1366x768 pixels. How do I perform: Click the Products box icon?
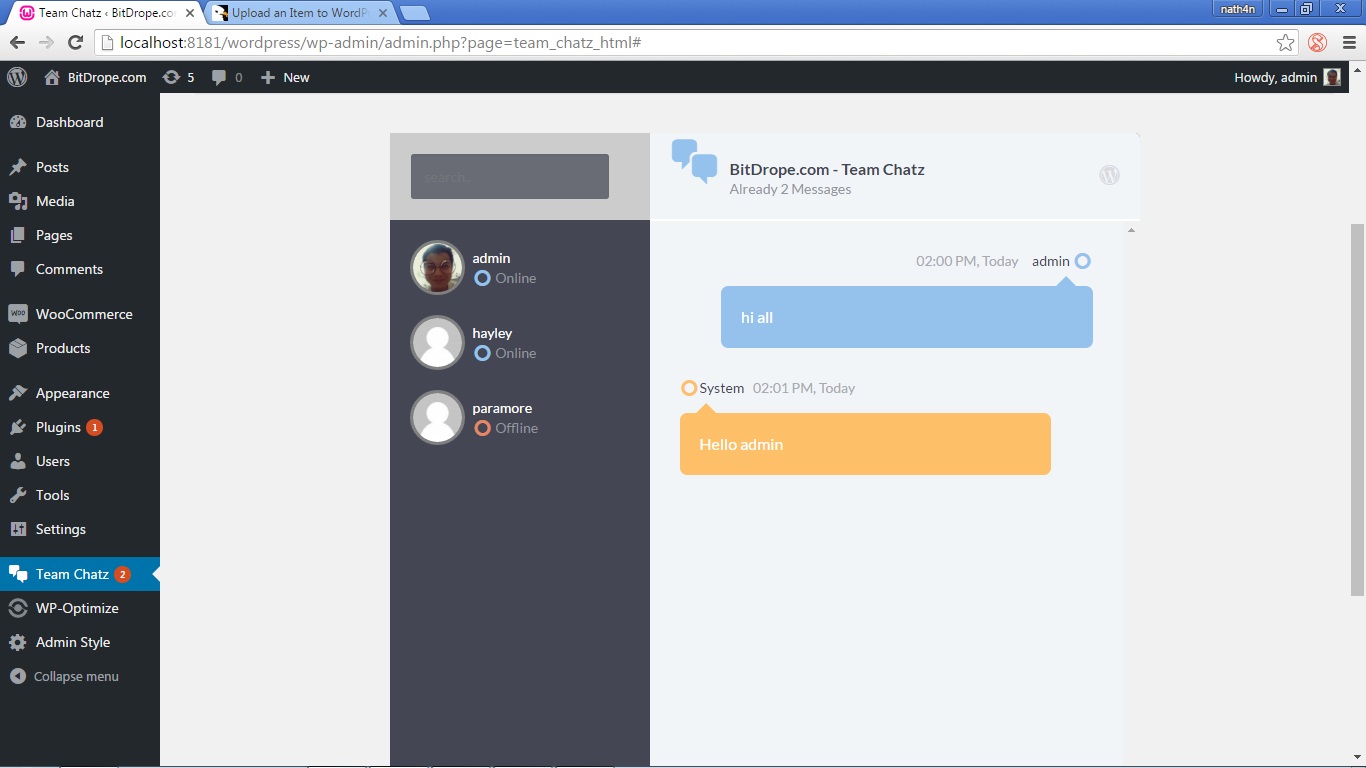(18, 348)
